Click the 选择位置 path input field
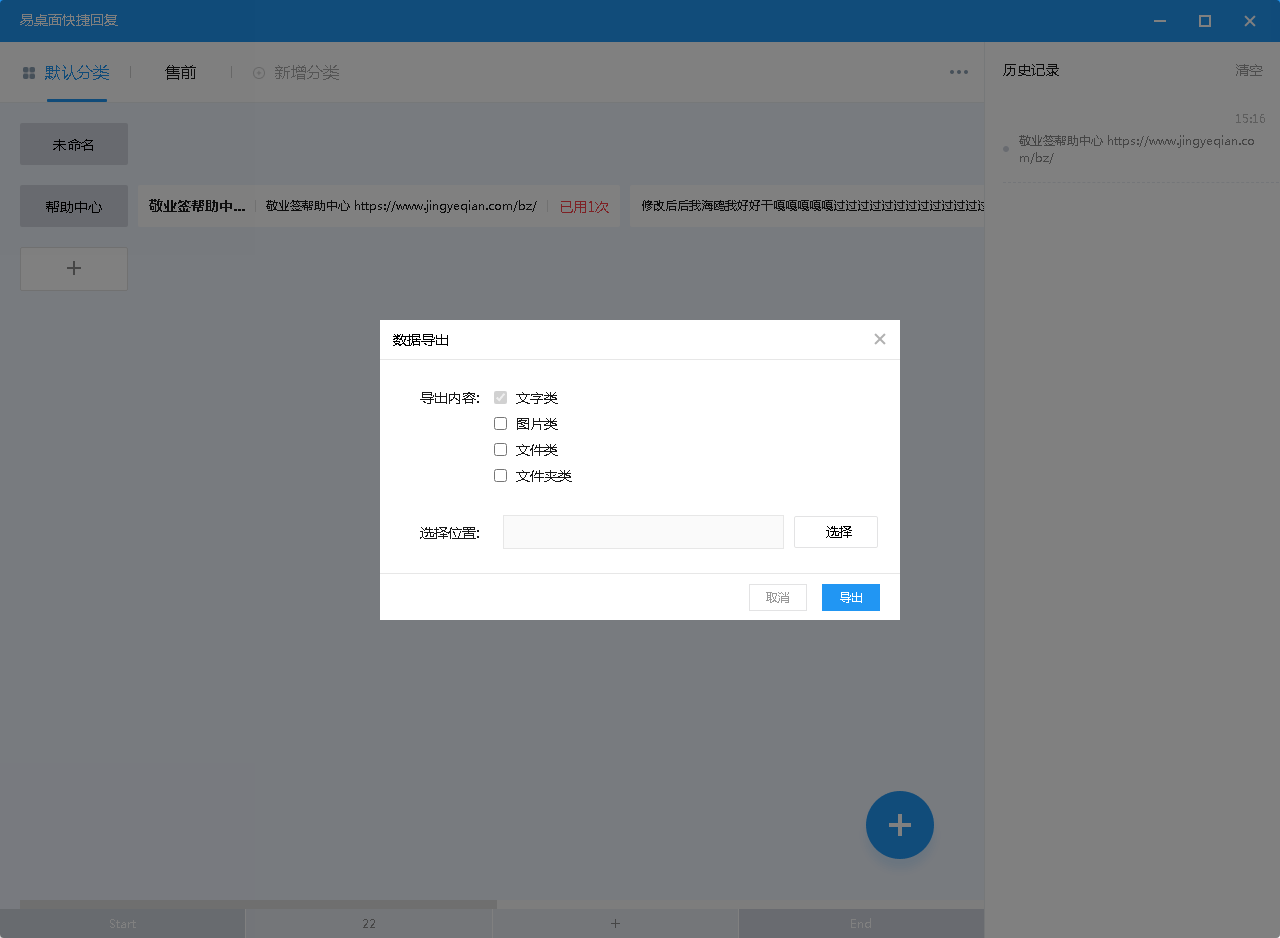Screen dimensions: 1280x938 [643, 532]
